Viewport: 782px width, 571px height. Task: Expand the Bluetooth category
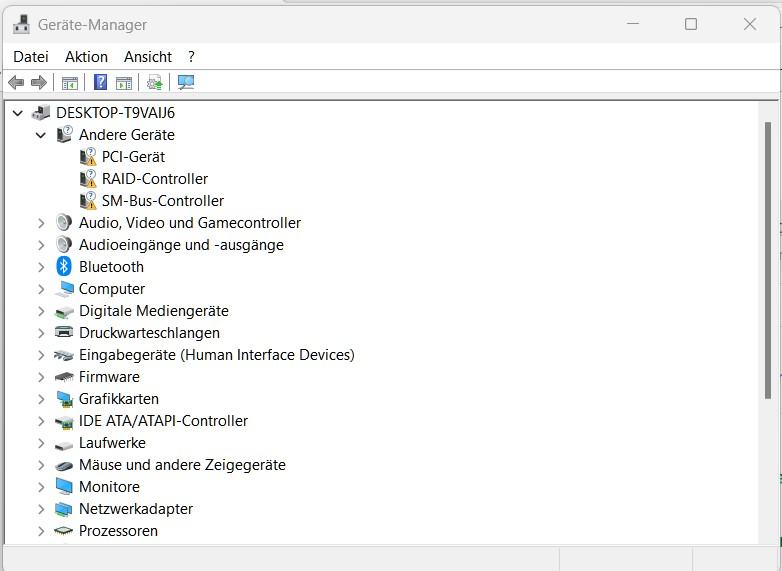click(x=41, y=267)
